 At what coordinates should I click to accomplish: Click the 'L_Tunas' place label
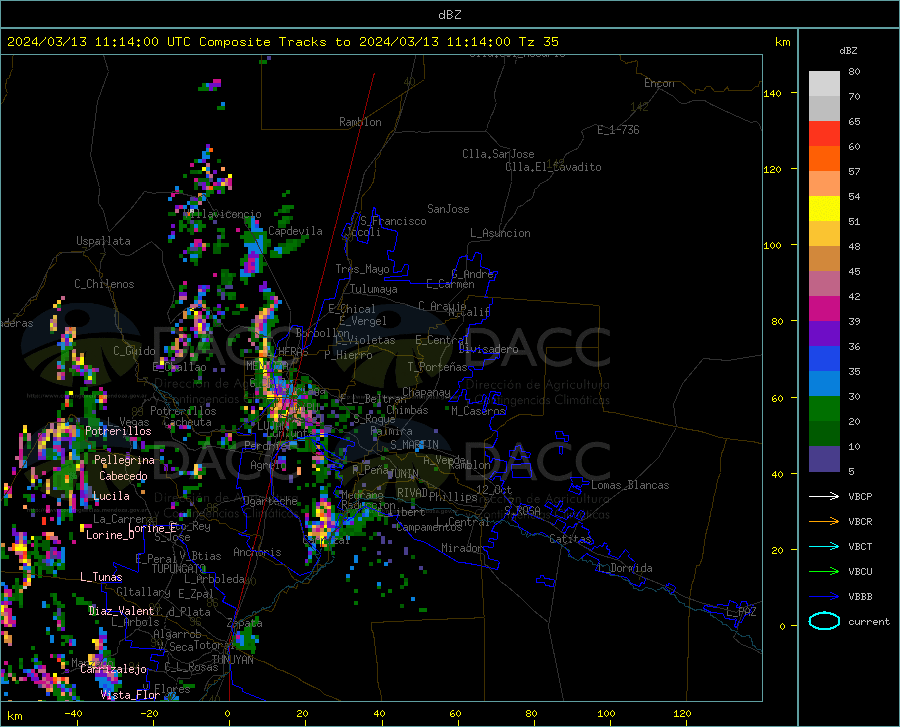(x=101, y=577)
